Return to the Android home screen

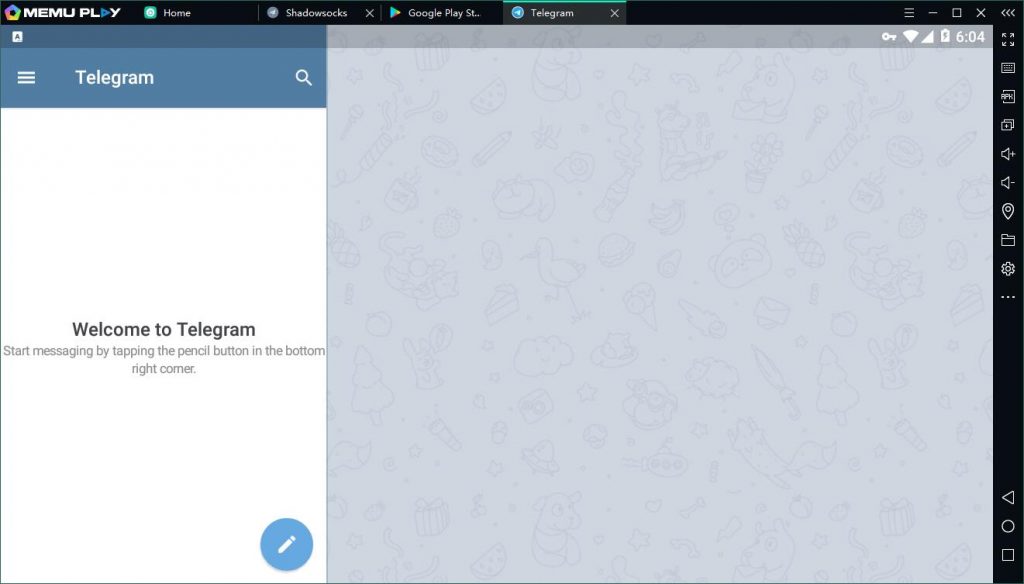(1007, 525)
